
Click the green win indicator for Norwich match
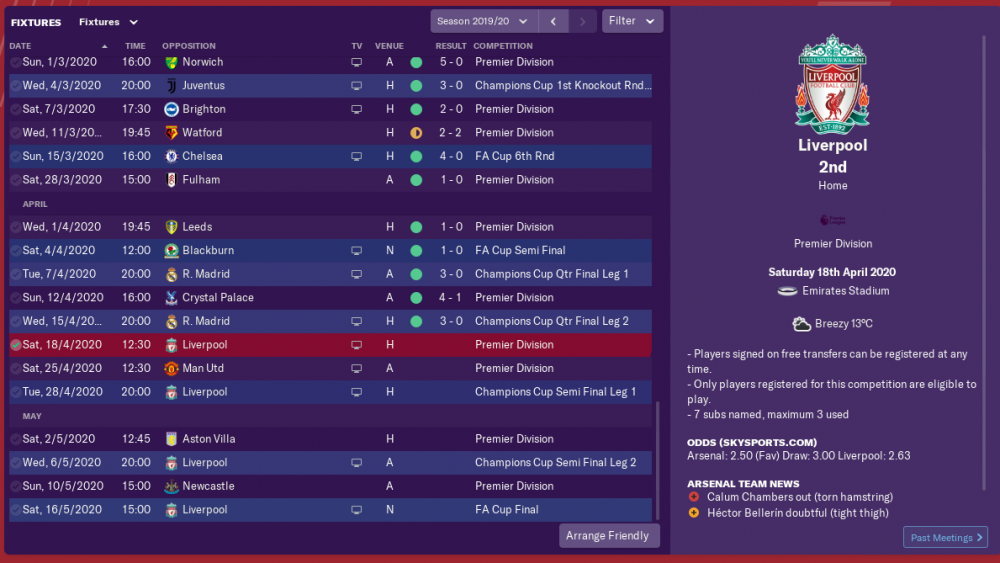pyautogui.click(x=416, y=62)
